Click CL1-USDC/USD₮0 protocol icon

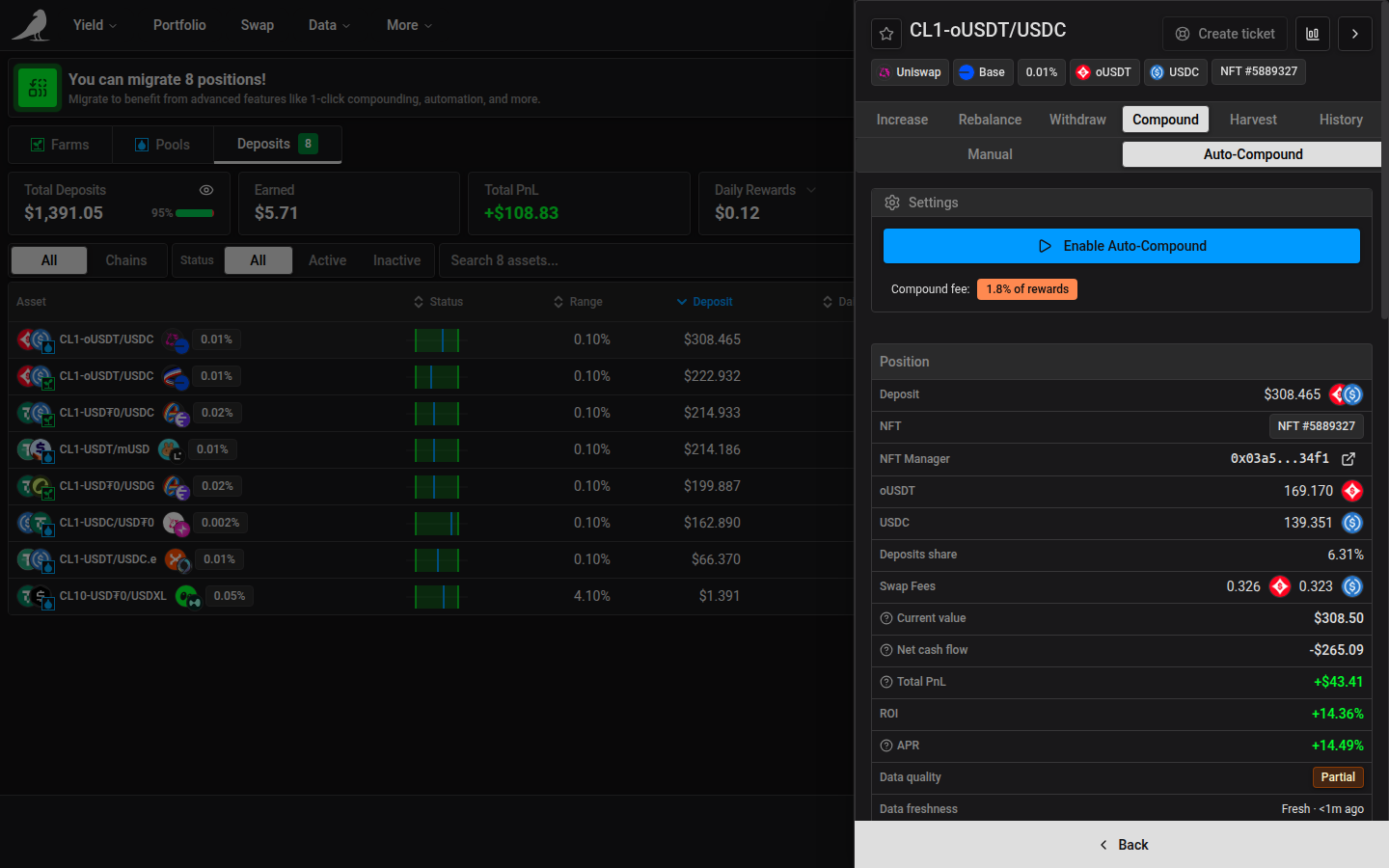(x=176, y=524)
